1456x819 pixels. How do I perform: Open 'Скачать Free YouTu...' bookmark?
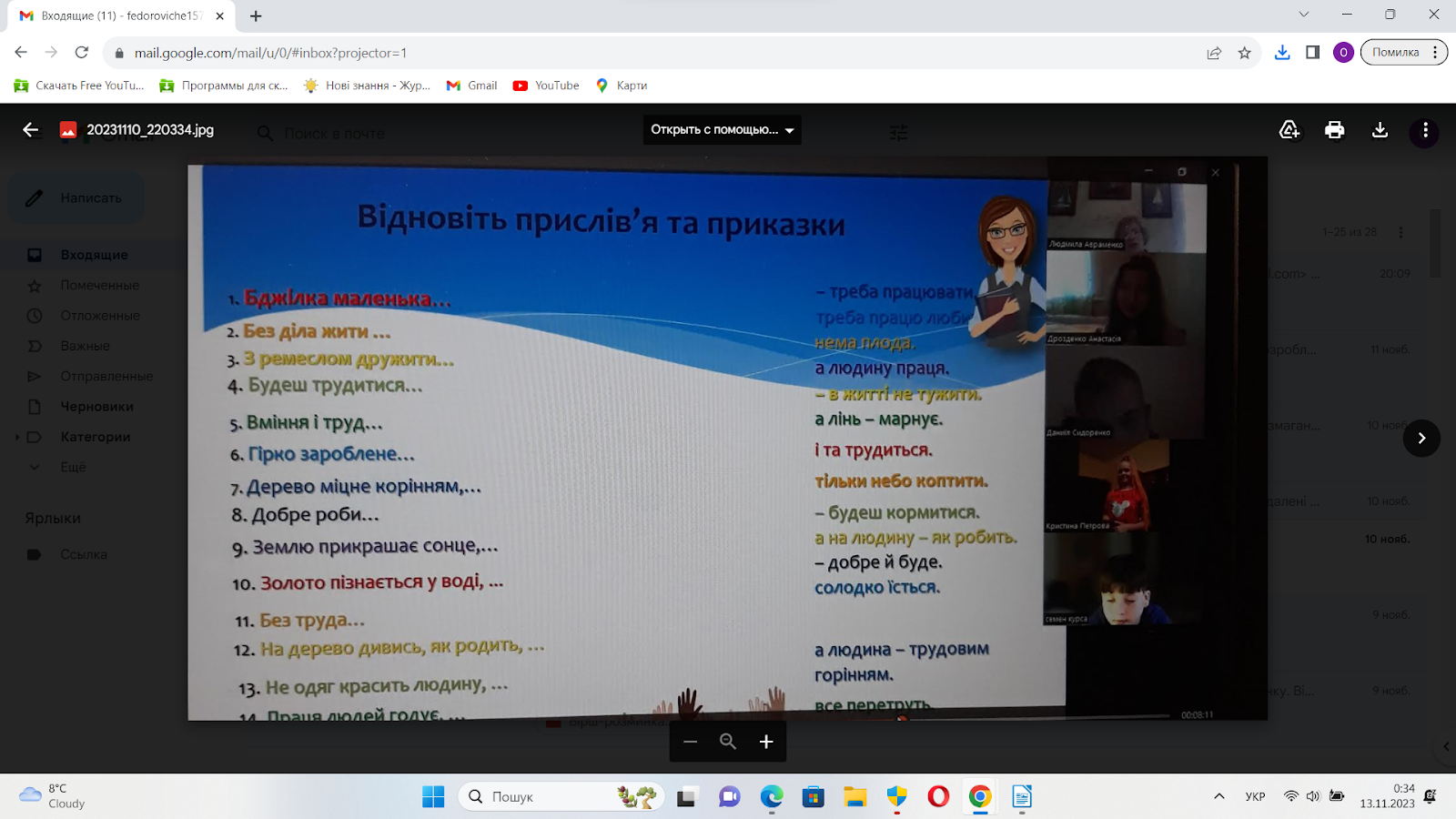tap(79, 86)
